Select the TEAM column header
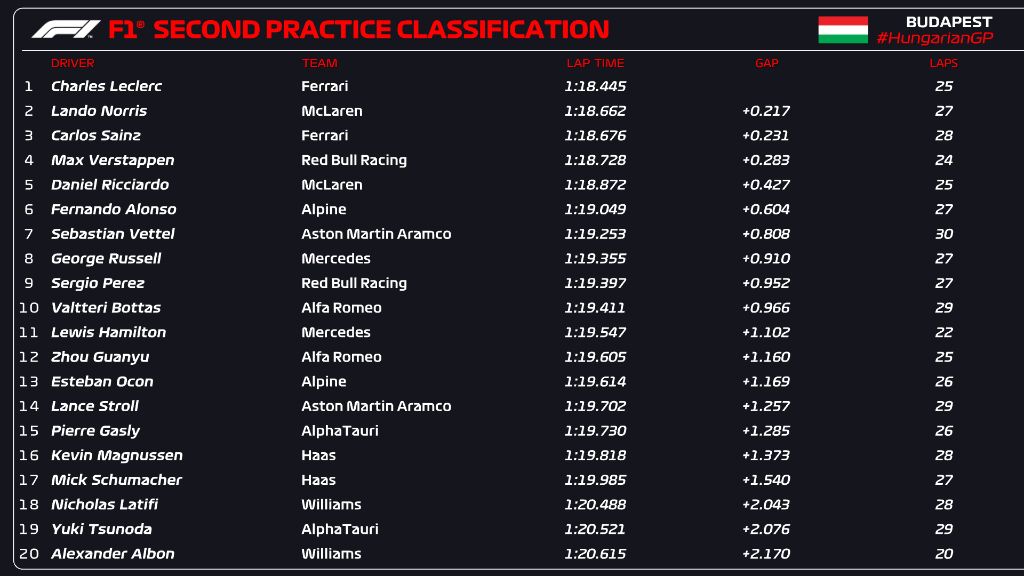 click(x=320, y=63)
